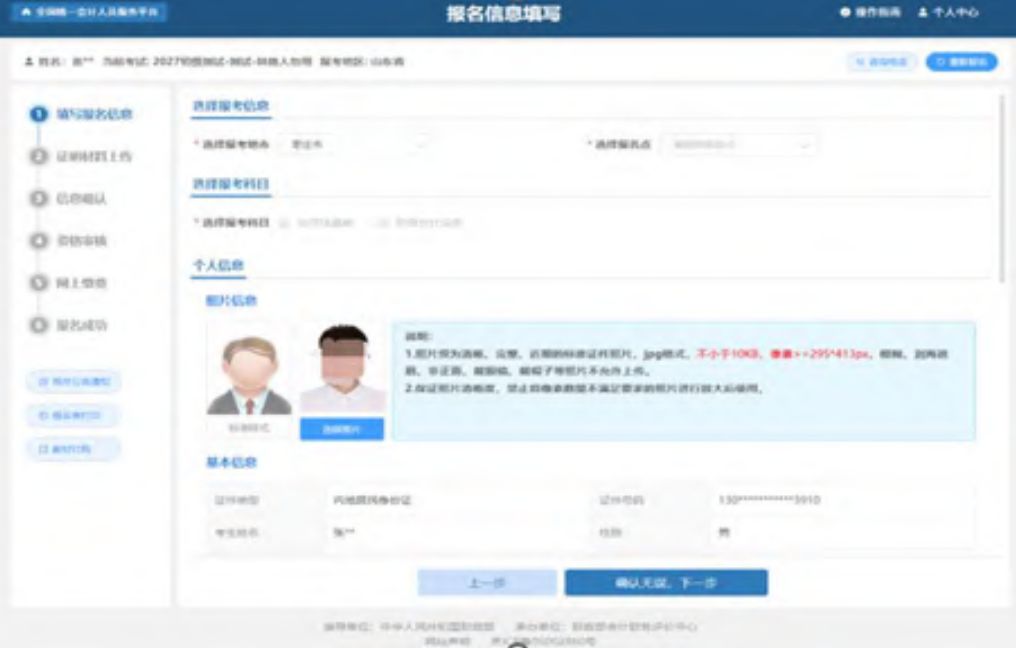Click the outlined pill button at top right
This screenshot has width=1016, height=648.
pyautogui.click(x=882, y=62)
